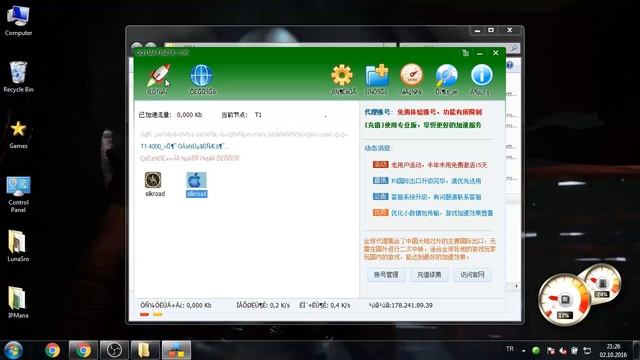Click the flag action center tray icon

[x=550, y=350]
